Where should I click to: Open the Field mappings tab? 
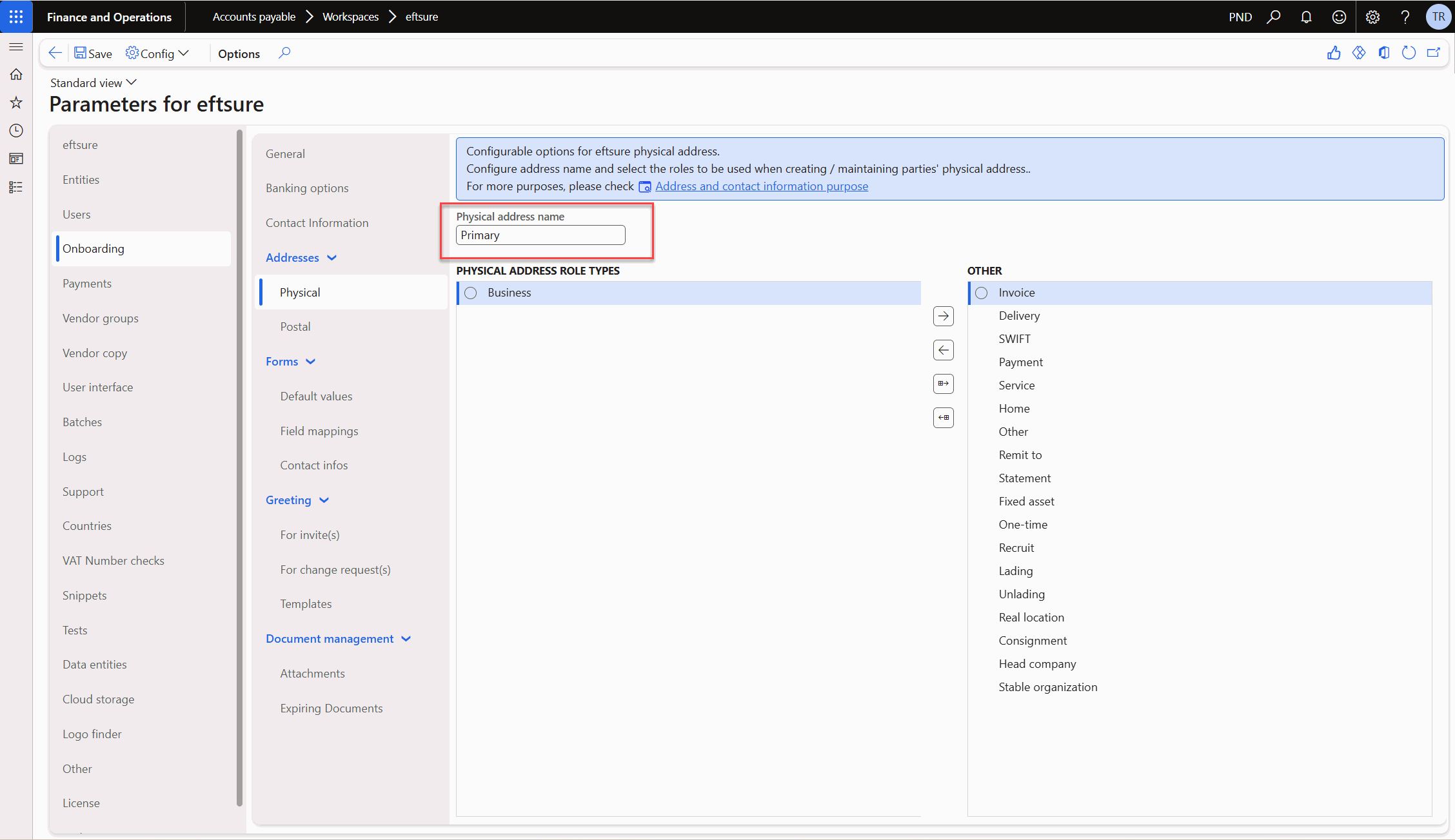[319, 431]
